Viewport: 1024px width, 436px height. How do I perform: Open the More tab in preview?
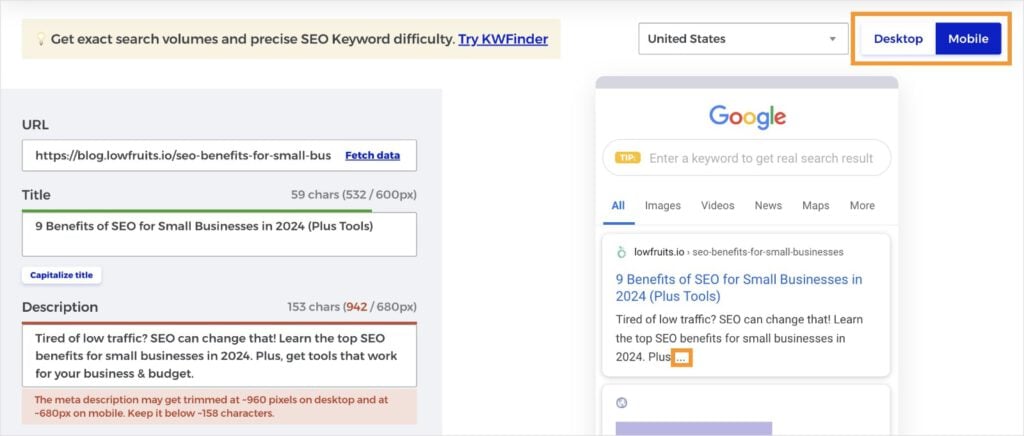click(x=862, y=206)
